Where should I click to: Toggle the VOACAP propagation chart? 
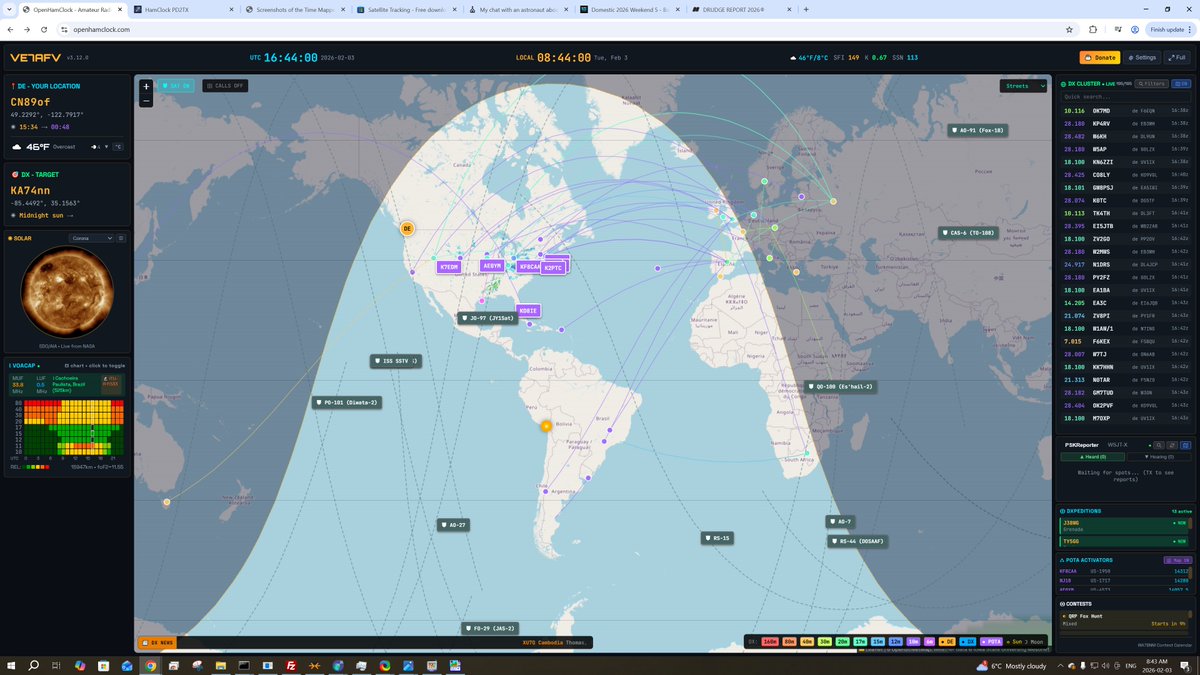click(x=96, y=366)
